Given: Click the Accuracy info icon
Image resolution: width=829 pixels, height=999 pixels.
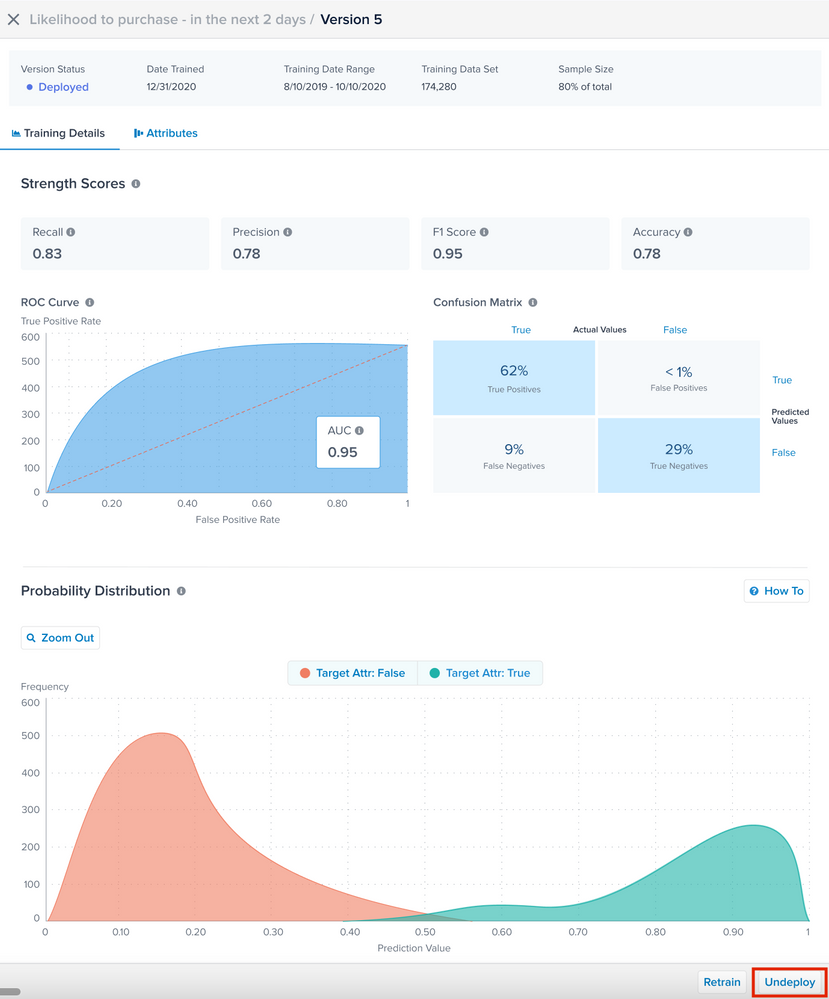Looking at the screenshot, I should pos(688,232).
